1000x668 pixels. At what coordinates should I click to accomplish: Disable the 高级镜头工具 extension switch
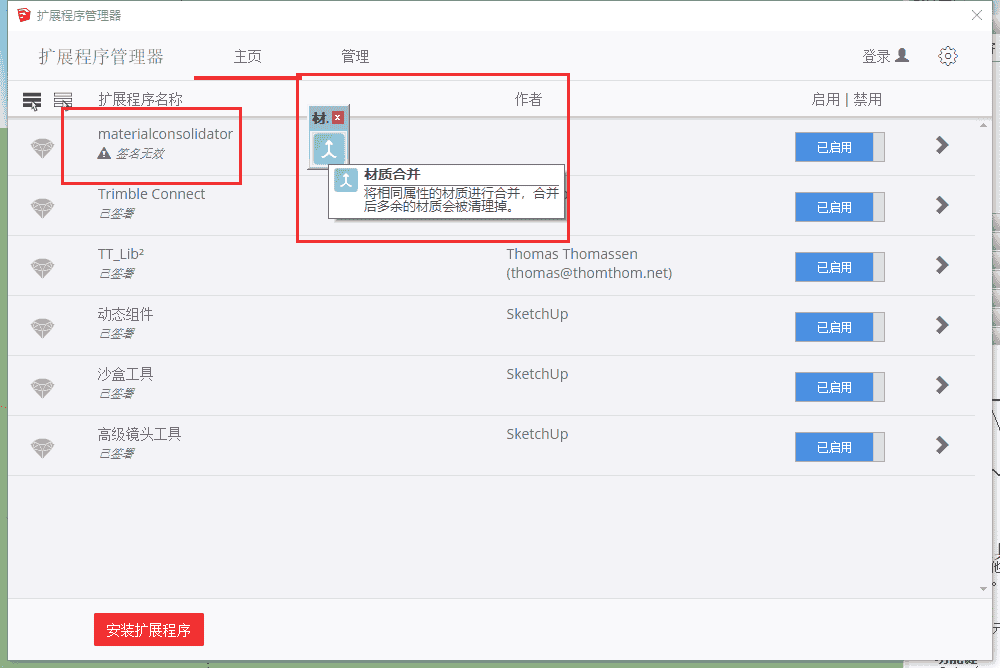pos(839,447)
